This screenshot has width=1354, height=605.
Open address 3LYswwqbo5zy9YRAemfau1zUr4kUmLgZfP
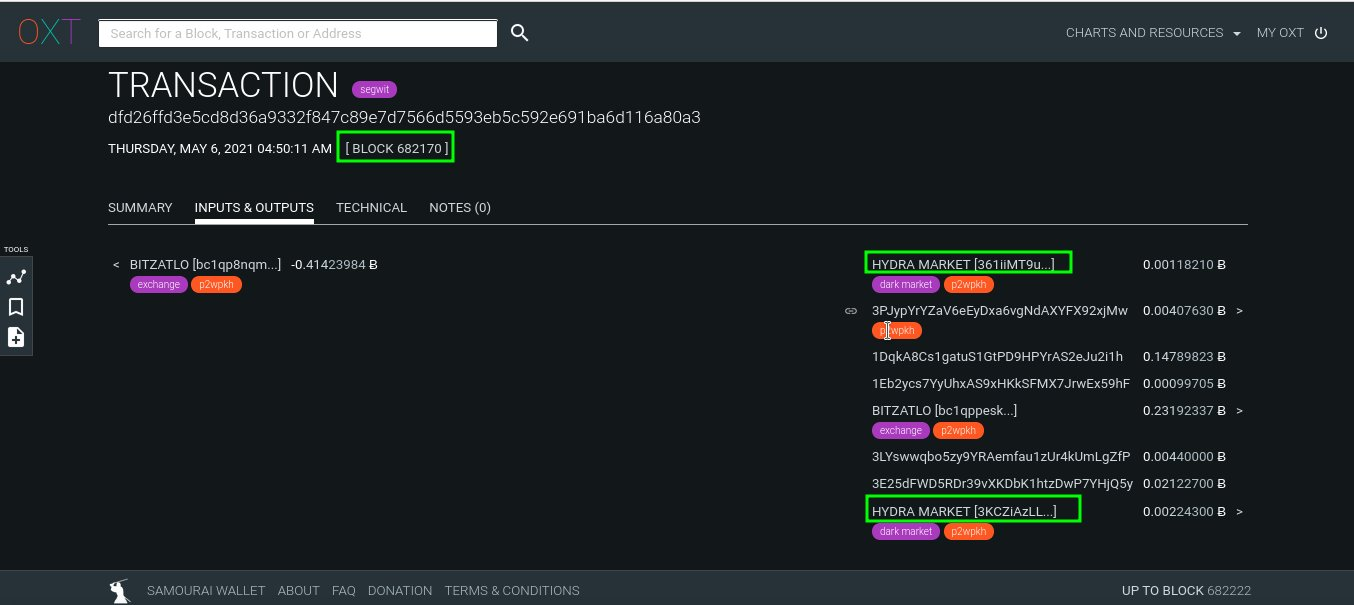(x=1001, y=457)
